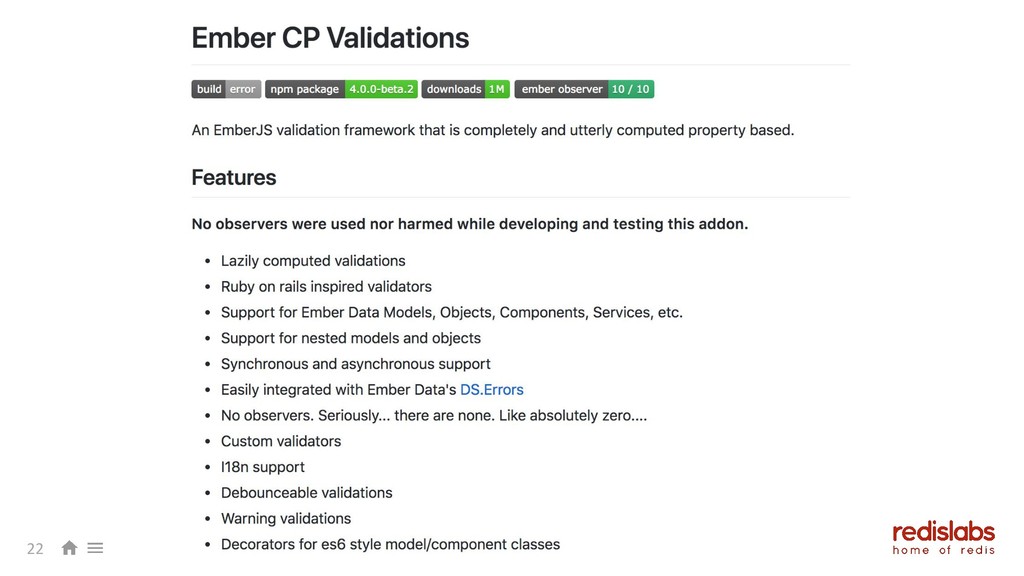1024x576 pixels.
Task: Select the I18n support bullet item
Action: (263, 467)
